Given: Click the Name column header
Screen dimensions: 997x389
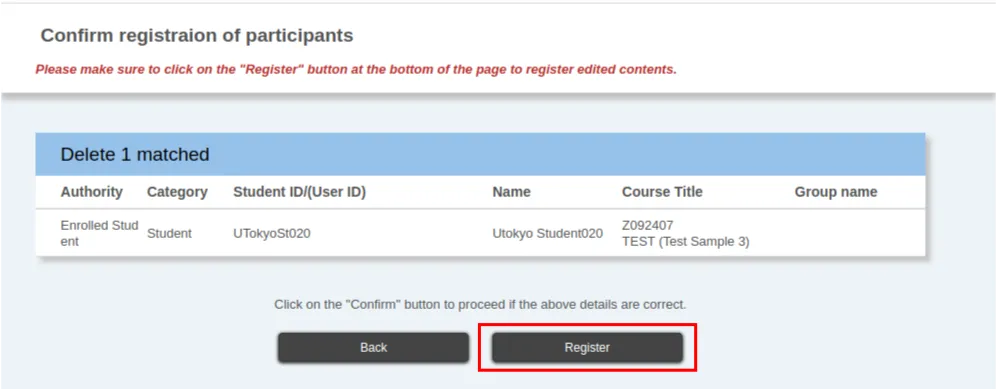Looking at the screenshot, I should [511, 192].
